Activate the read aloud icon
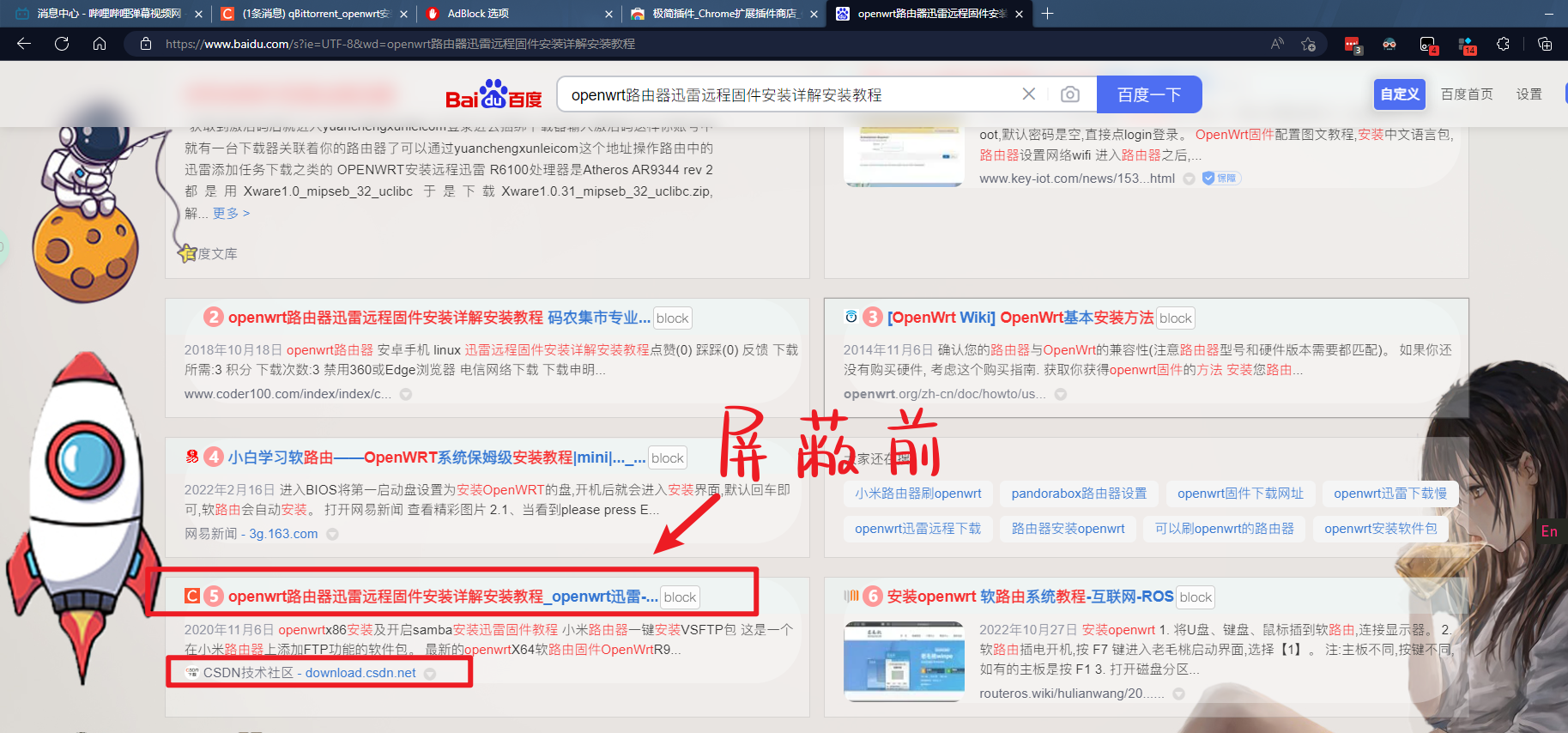This screenshot has height=733, width=1568. pos(1277,44)
